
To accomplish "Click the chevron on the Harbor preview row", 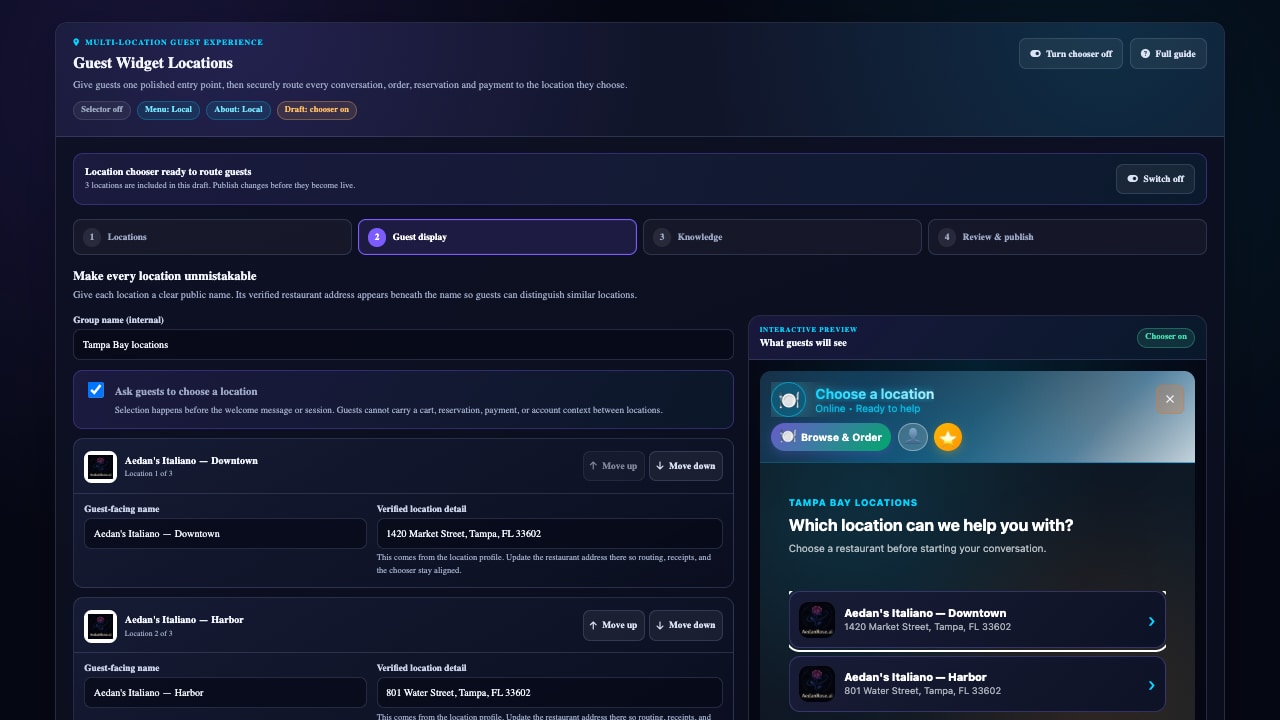I will click(x=1151, y=685).
